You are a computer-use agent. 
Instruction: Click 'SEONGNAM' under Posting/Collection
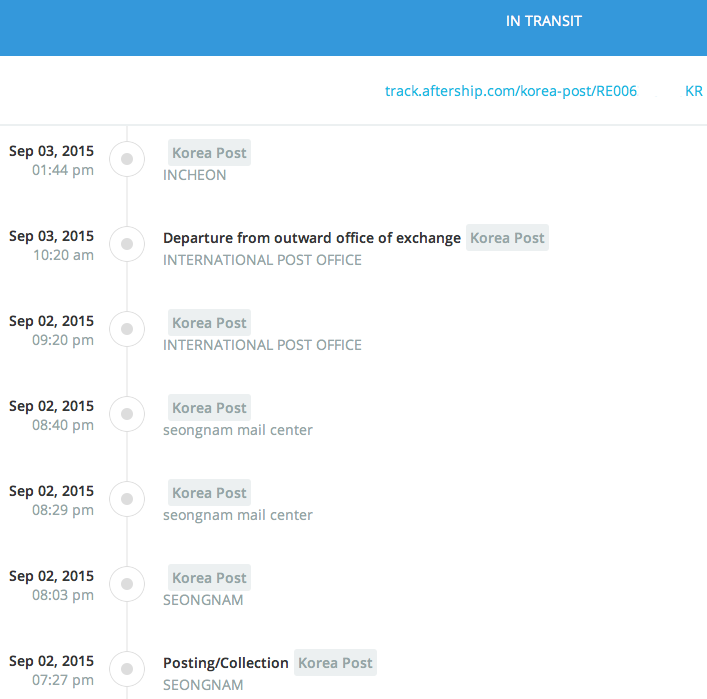[x=203, y=685]
